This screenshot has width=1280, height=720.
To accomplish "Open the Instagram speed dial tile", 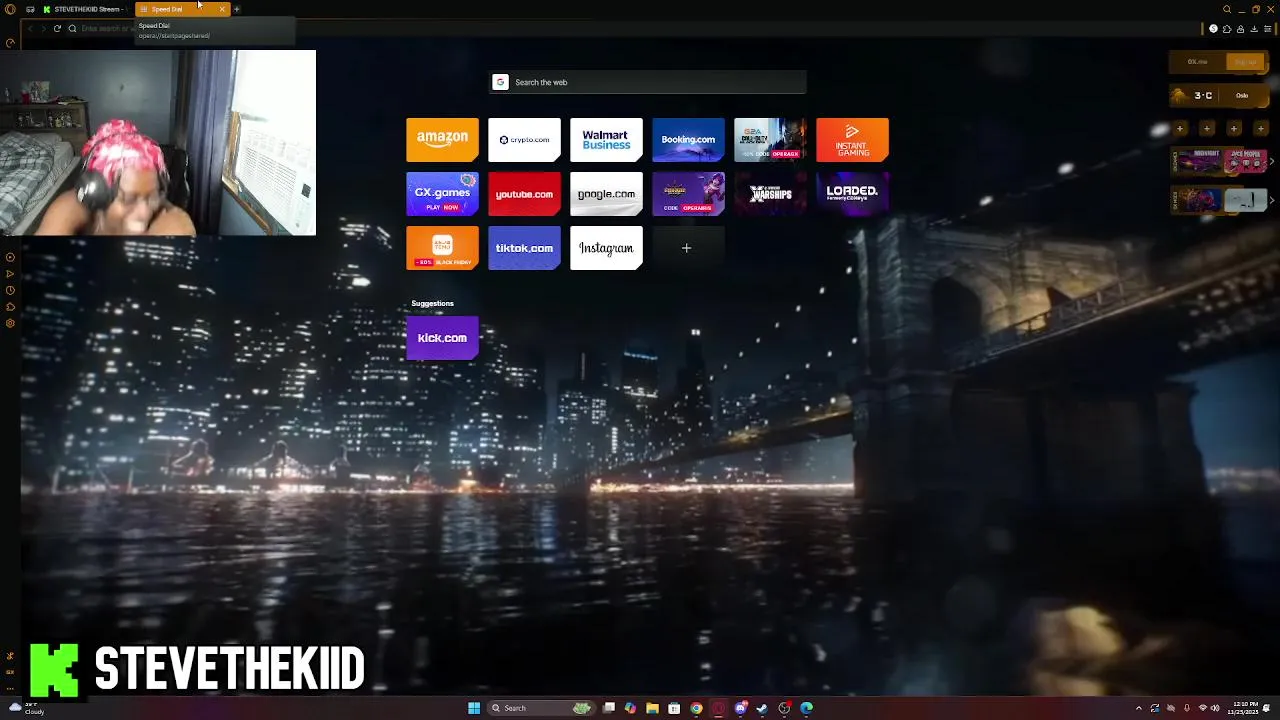I will click(606, 248).
